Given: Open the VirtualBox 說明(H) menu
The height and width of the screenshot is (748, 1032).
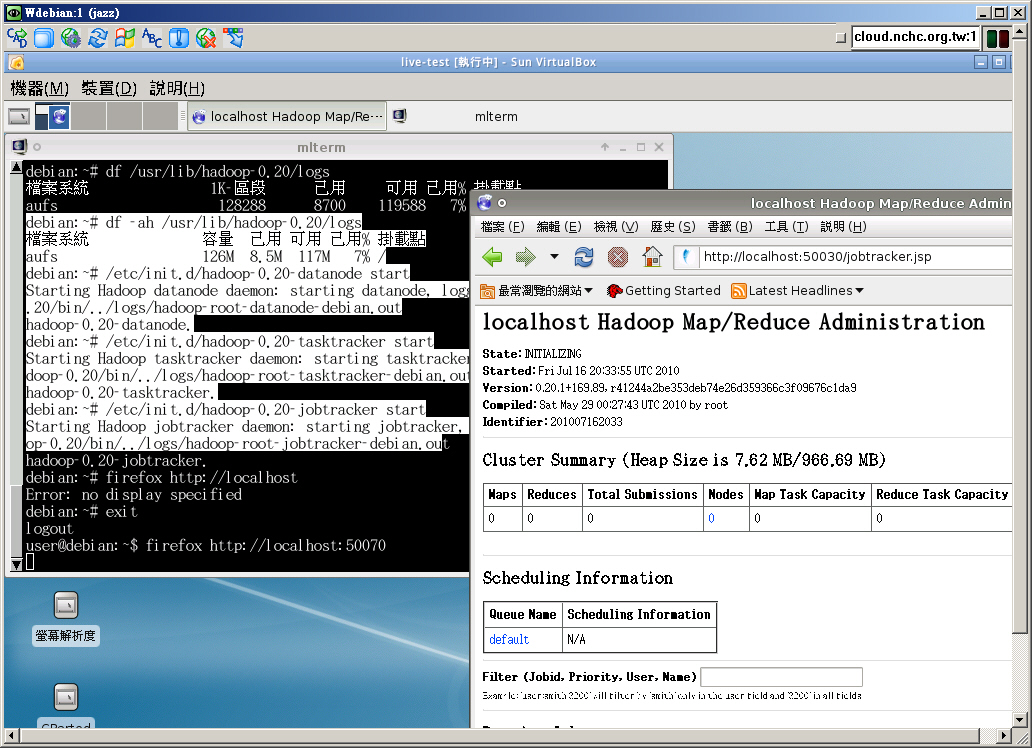Looking at the screenshot, I should pyautogui.click(x=177, y=88).
